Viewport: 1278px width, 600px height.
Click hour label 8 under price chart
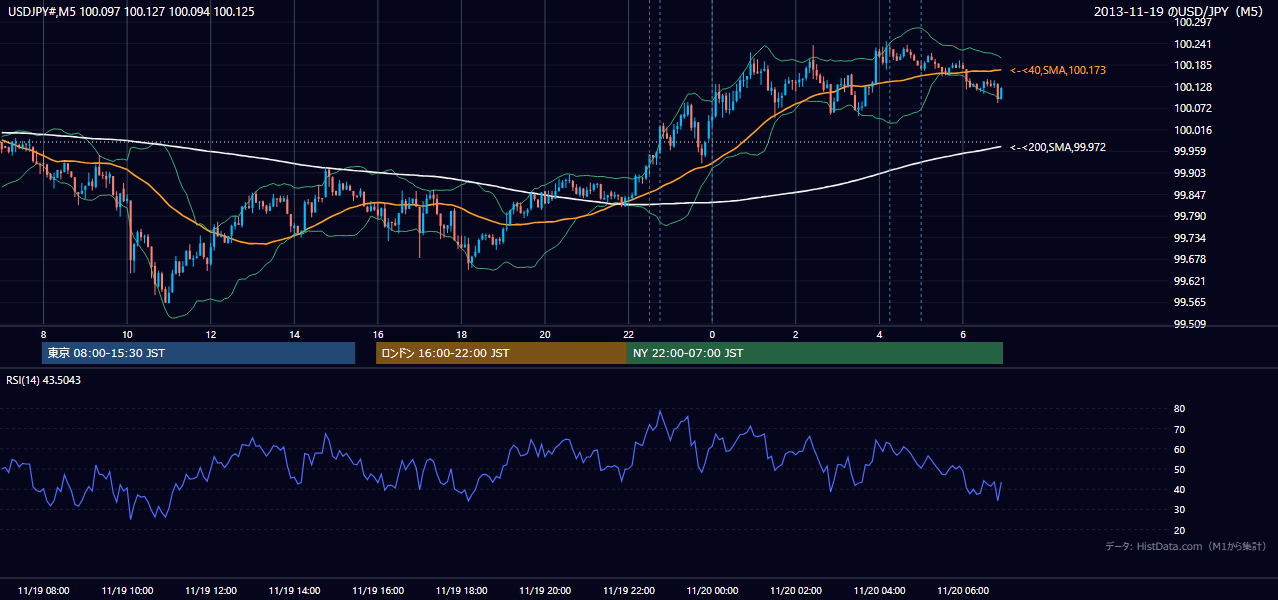click(43, 334)
